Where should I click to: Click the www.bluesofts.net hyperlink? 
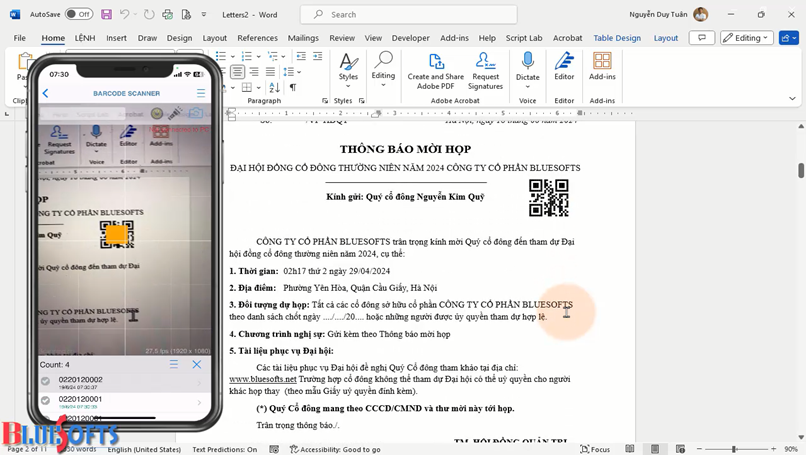[263, 379]
